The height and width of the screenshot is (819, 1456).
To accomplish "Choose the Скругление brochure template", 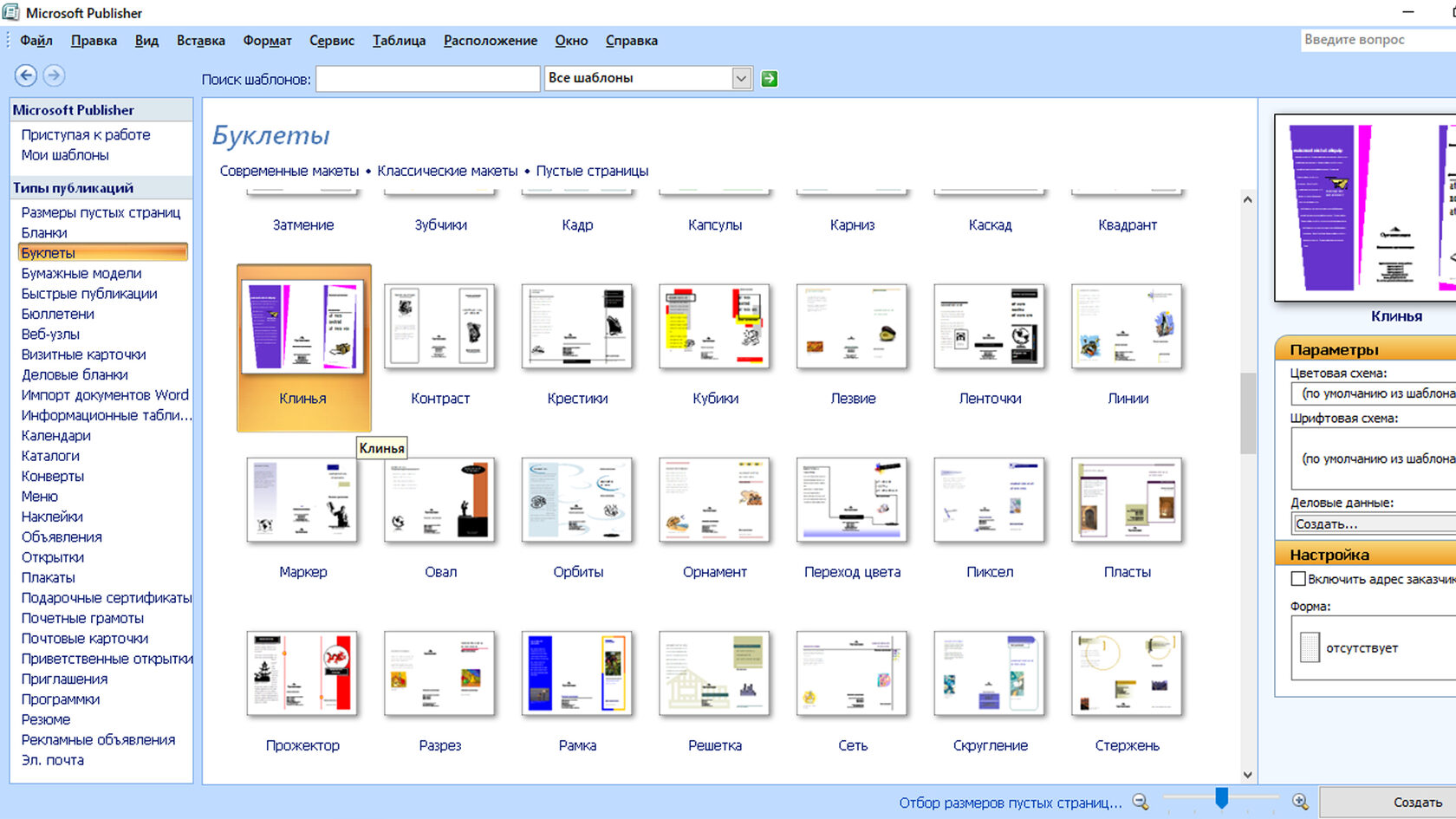I will click(990, 673).
